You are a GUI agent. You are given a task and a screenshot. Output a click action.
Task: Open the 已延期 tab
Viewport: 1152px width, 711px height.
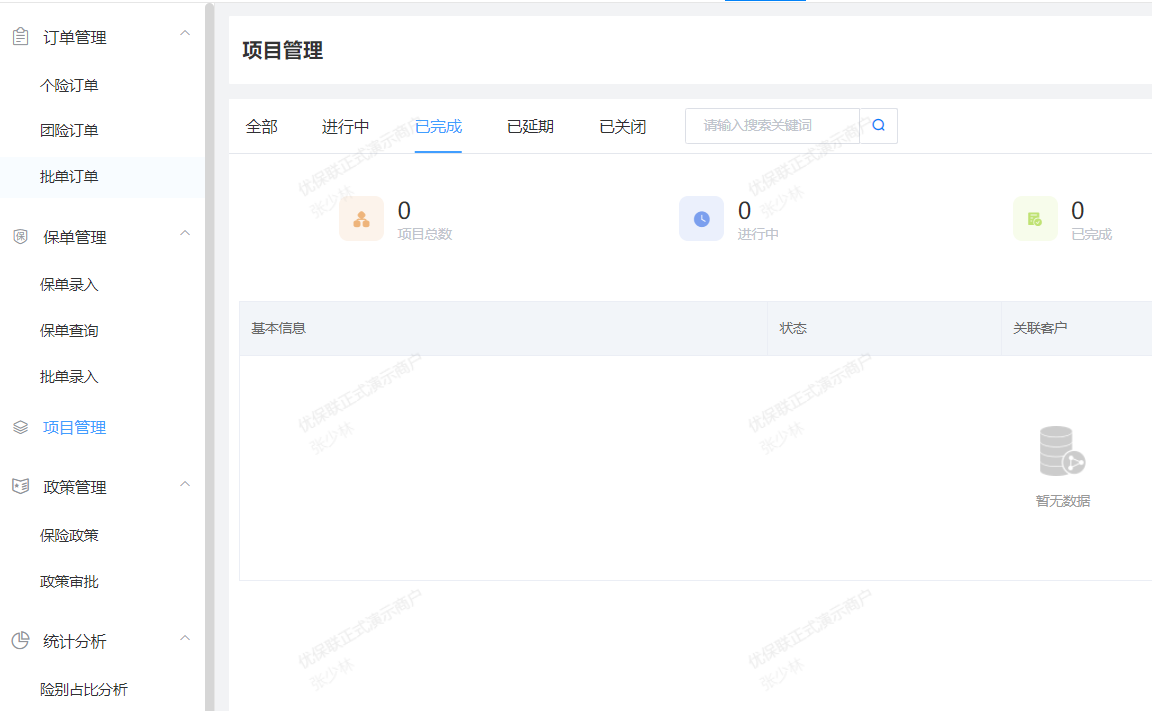pyautogui.click(x=530, y=126)
